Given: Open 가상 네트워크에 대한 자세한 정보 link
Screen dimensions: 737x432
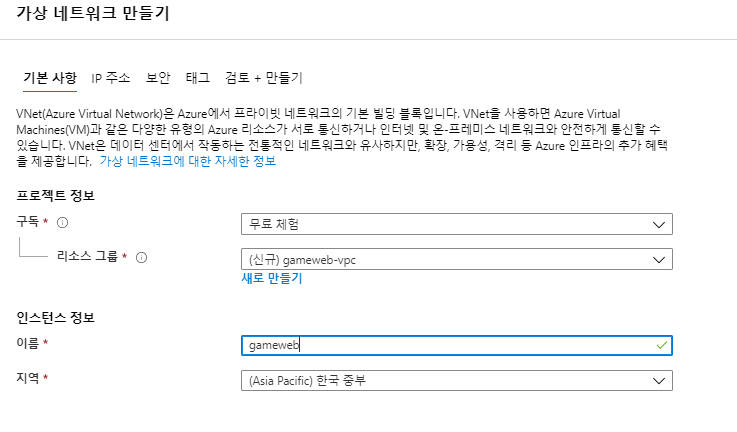Looking at the screenshot, I should tap(188, 161).
